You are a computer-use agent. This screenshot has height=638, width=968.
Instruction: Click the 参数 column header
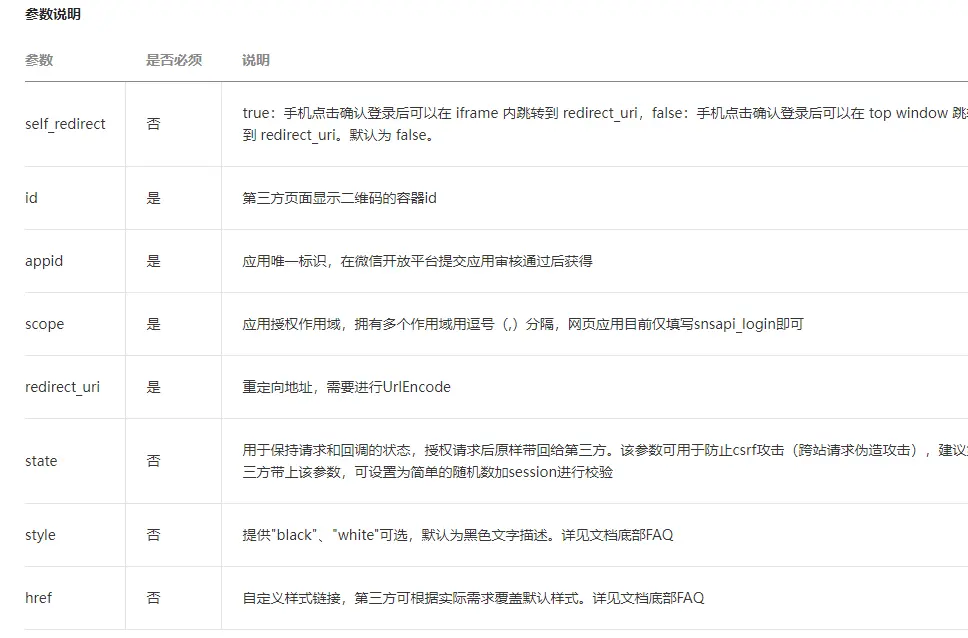click(39, 60)
